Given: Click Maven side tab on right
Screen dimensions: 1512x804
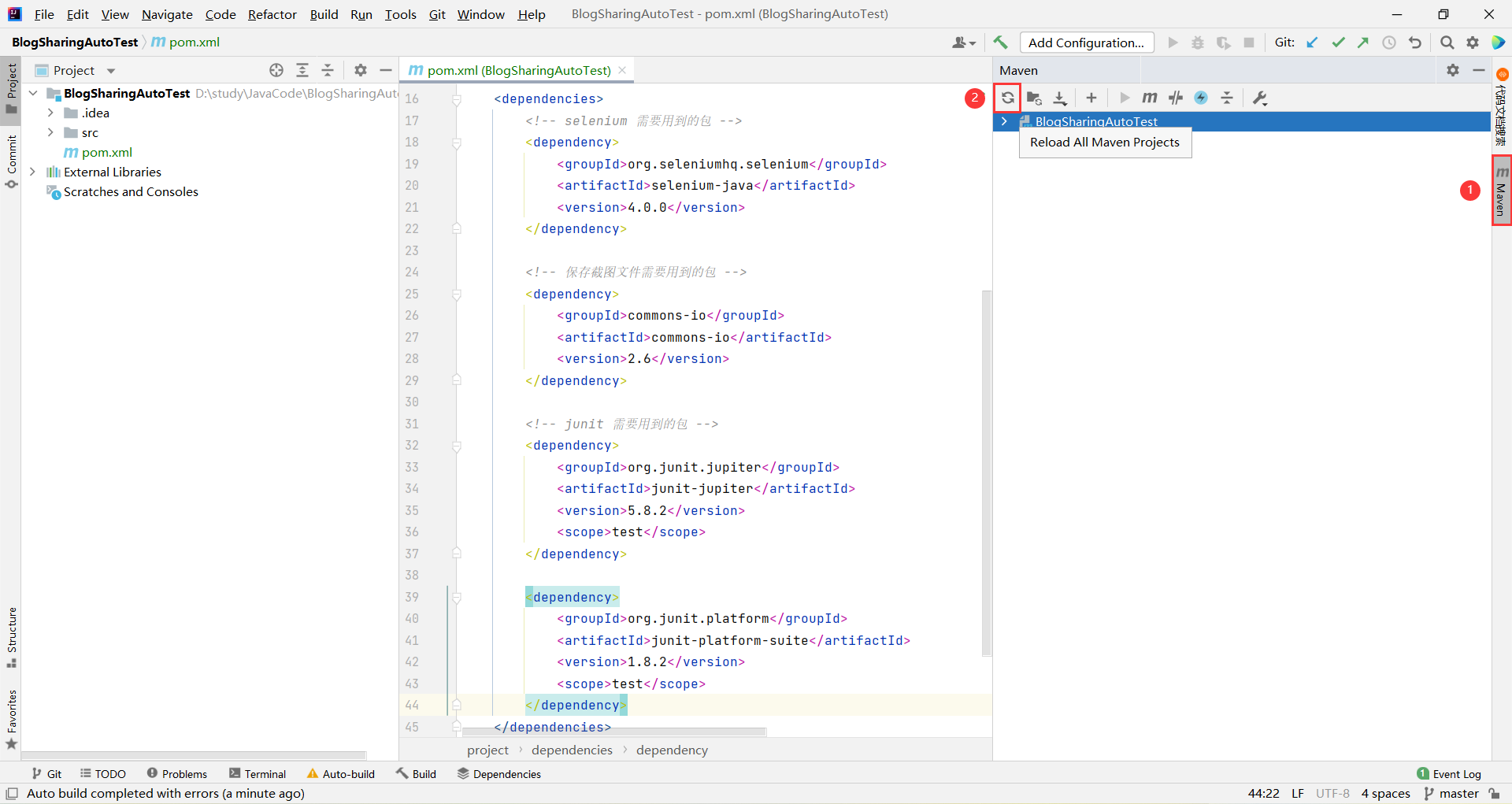Looking at the screenshot, I should [1502, 191].
